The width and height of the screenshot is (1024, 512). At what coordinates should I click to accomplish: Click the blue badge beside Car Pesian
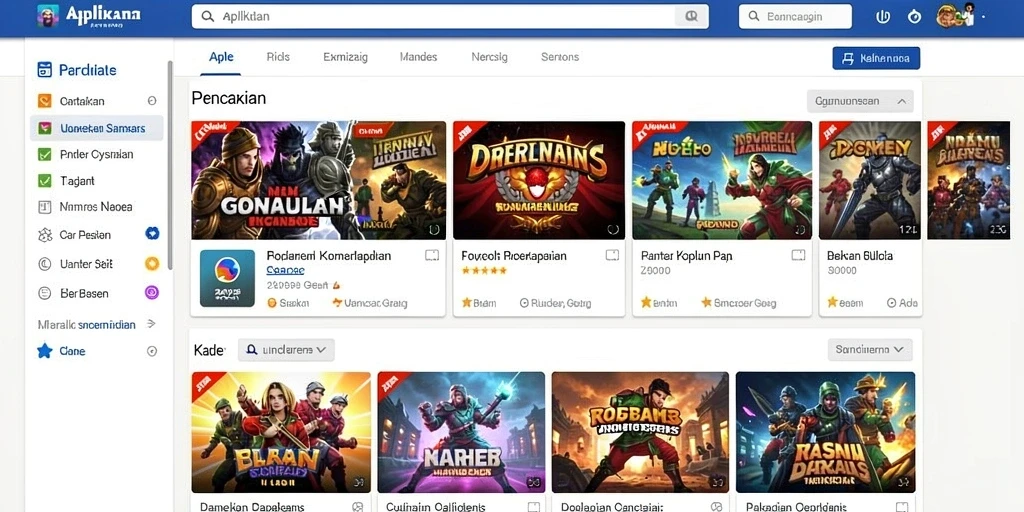tap(152, 233)
